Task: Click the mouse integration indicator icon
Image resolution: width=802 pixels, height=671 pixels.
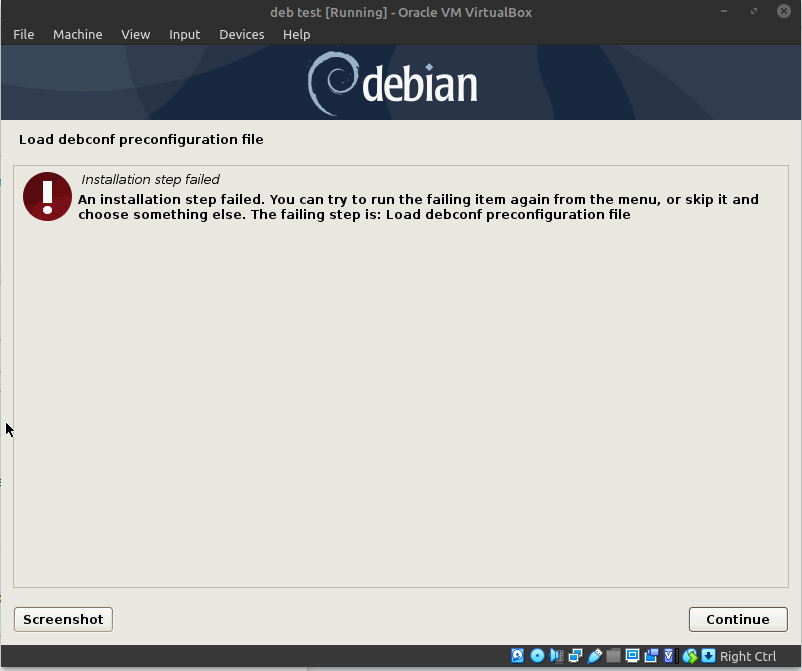Action: point(690,656)
